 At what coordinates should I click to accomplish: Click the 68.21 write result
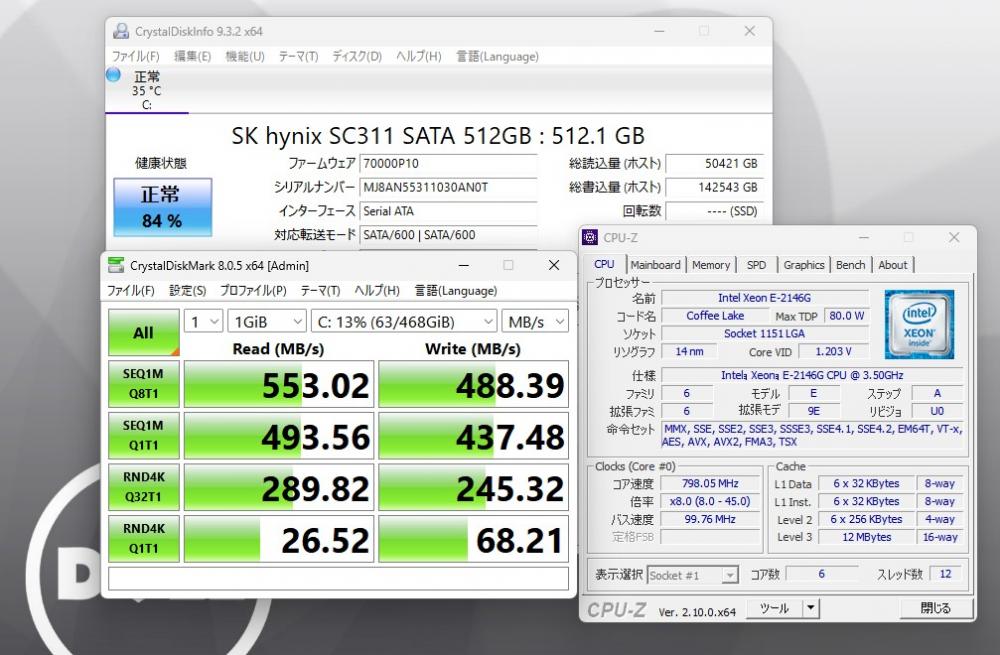click(x=473, y=539)
